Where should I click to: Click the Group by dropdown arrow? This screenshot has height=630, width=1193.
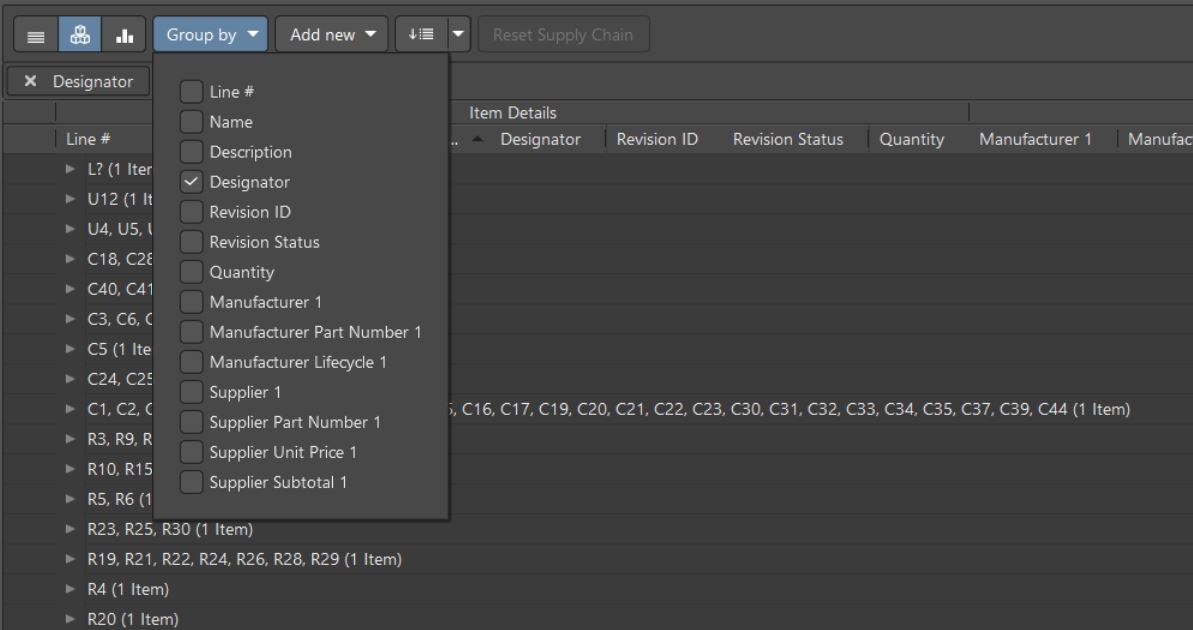(x=253, y=33)
